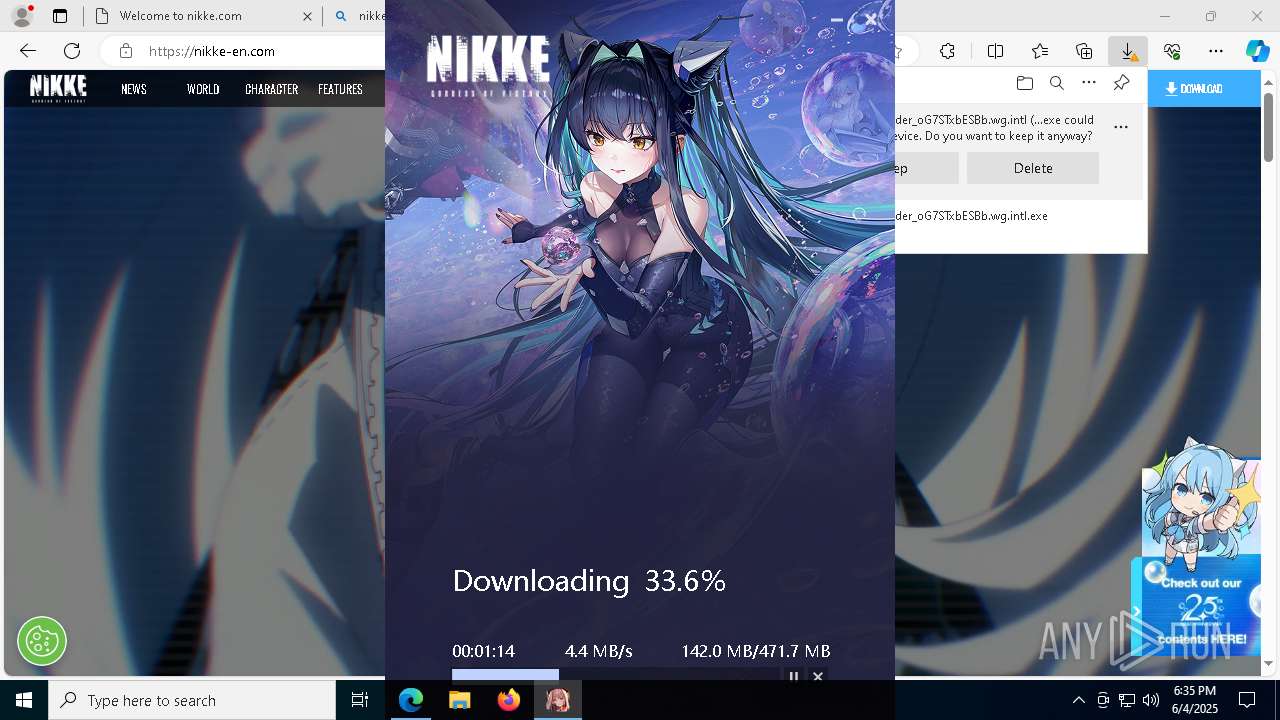The image size is (1280, 720).
Task: Open clock showing 6:35 PM
Action: point(1194,700)
